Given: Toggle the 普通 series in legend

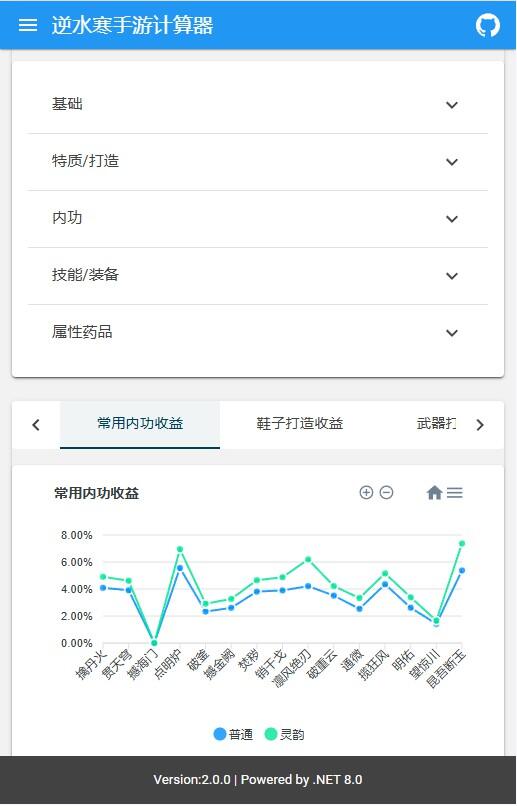Looking at the screenshot, I should [233, 734].
